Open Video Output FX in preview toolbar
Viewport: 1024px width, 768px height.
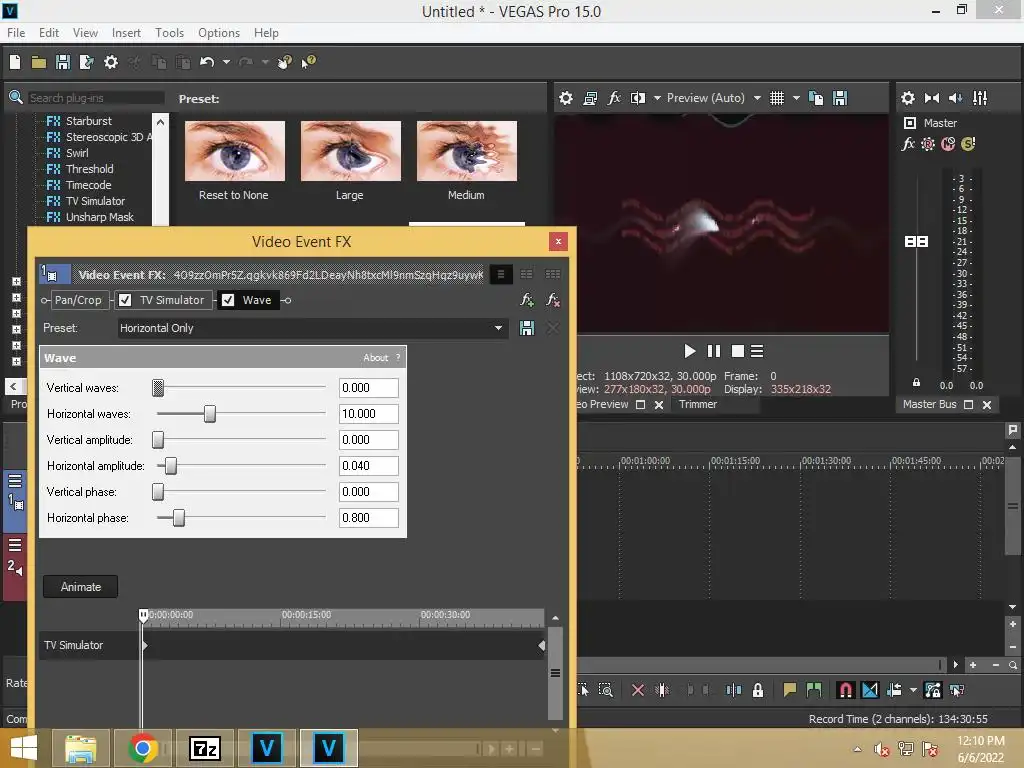tap(614, 98)
